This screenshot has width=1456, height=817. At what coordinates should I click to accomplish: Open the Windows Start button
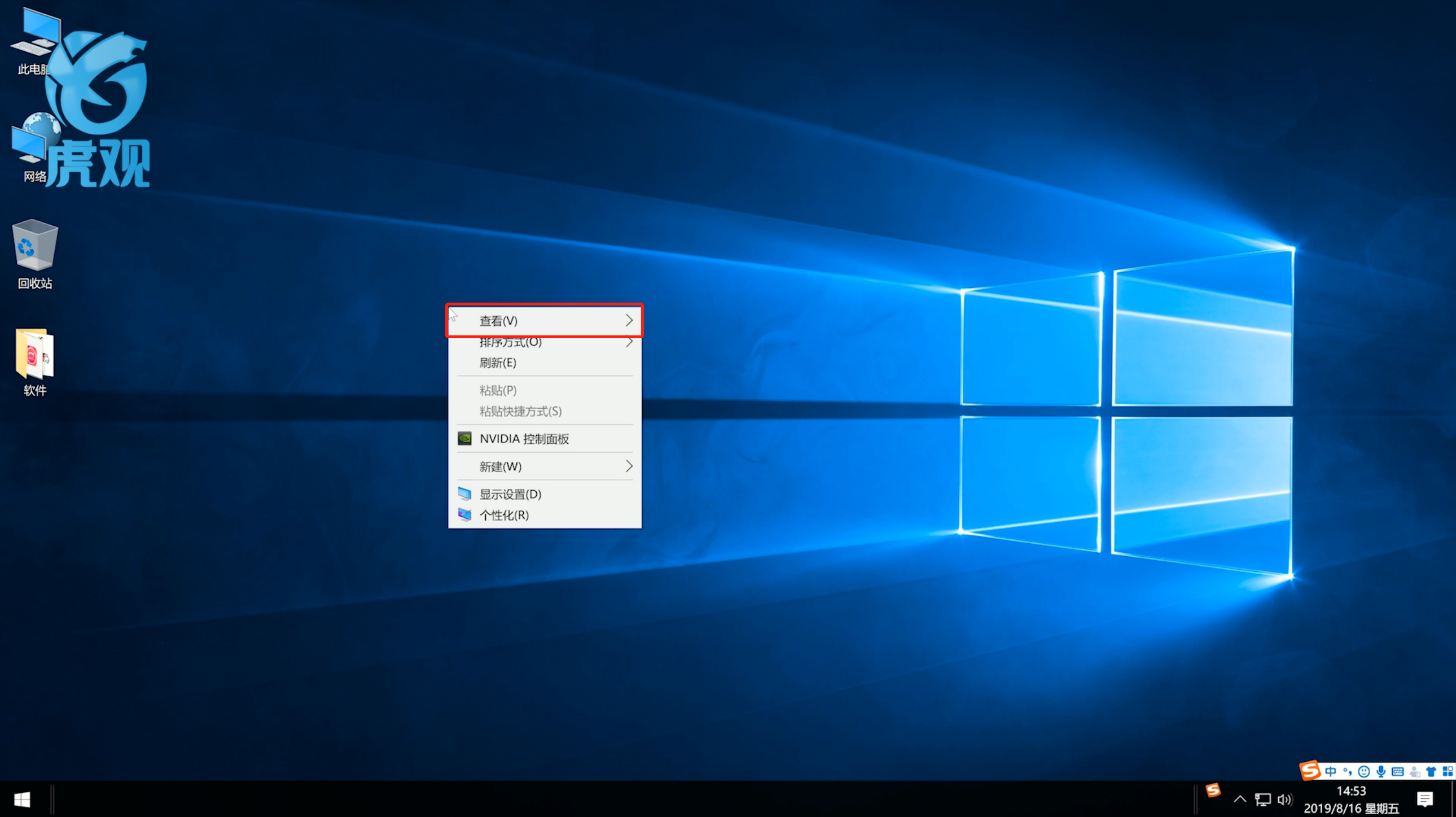click(22, 799)
